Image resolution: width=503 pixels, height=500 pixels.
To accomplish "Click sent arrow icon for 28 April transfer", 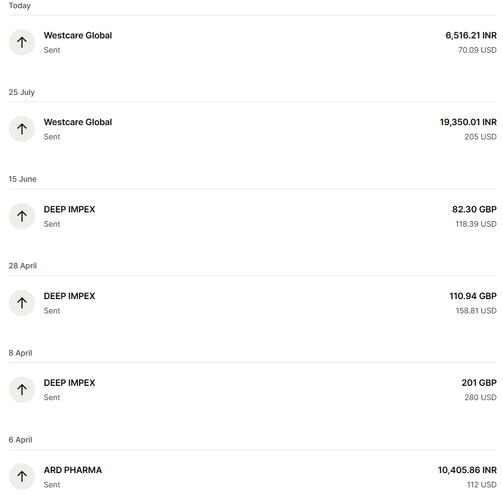I will coord(22,303).
